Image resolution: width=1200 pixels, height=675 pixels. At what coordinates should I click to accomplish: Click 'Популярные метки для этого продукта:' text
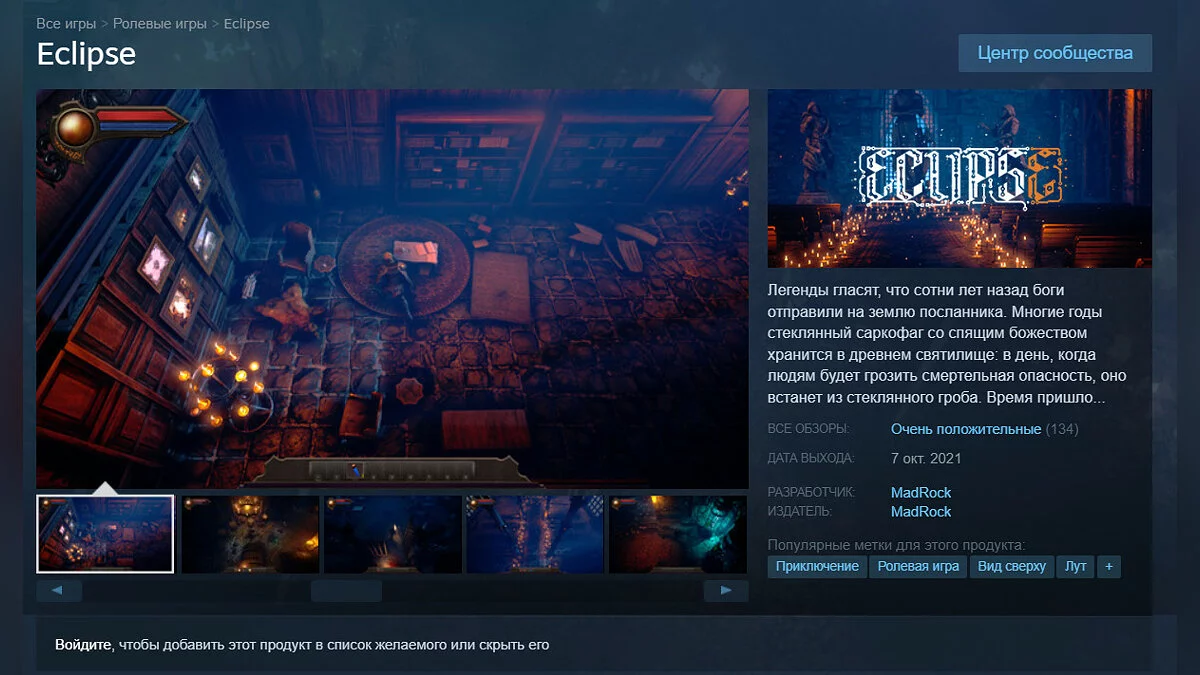tap(897, 545)
